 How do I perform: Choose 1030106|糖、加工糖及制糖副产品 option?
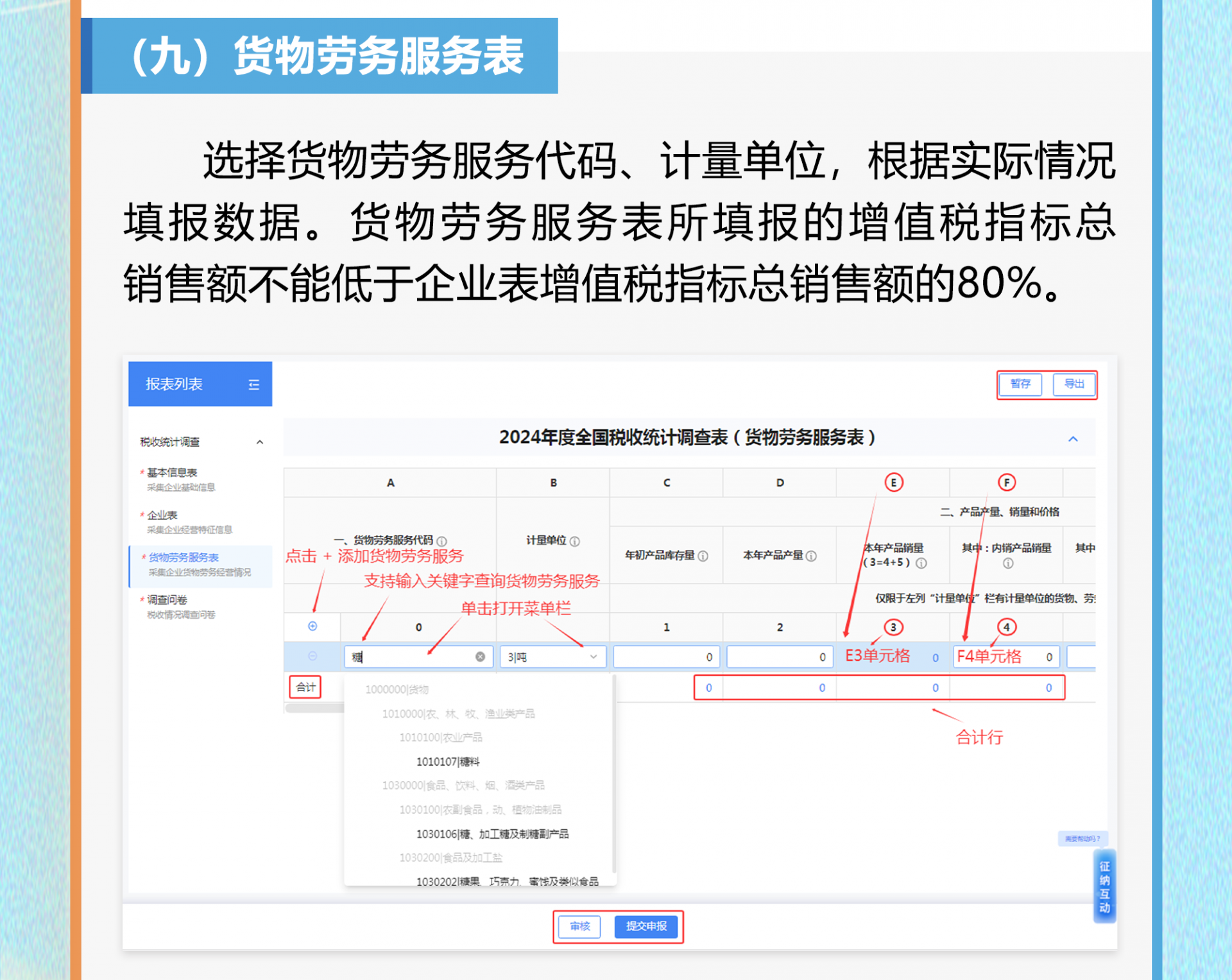(492, 834)
